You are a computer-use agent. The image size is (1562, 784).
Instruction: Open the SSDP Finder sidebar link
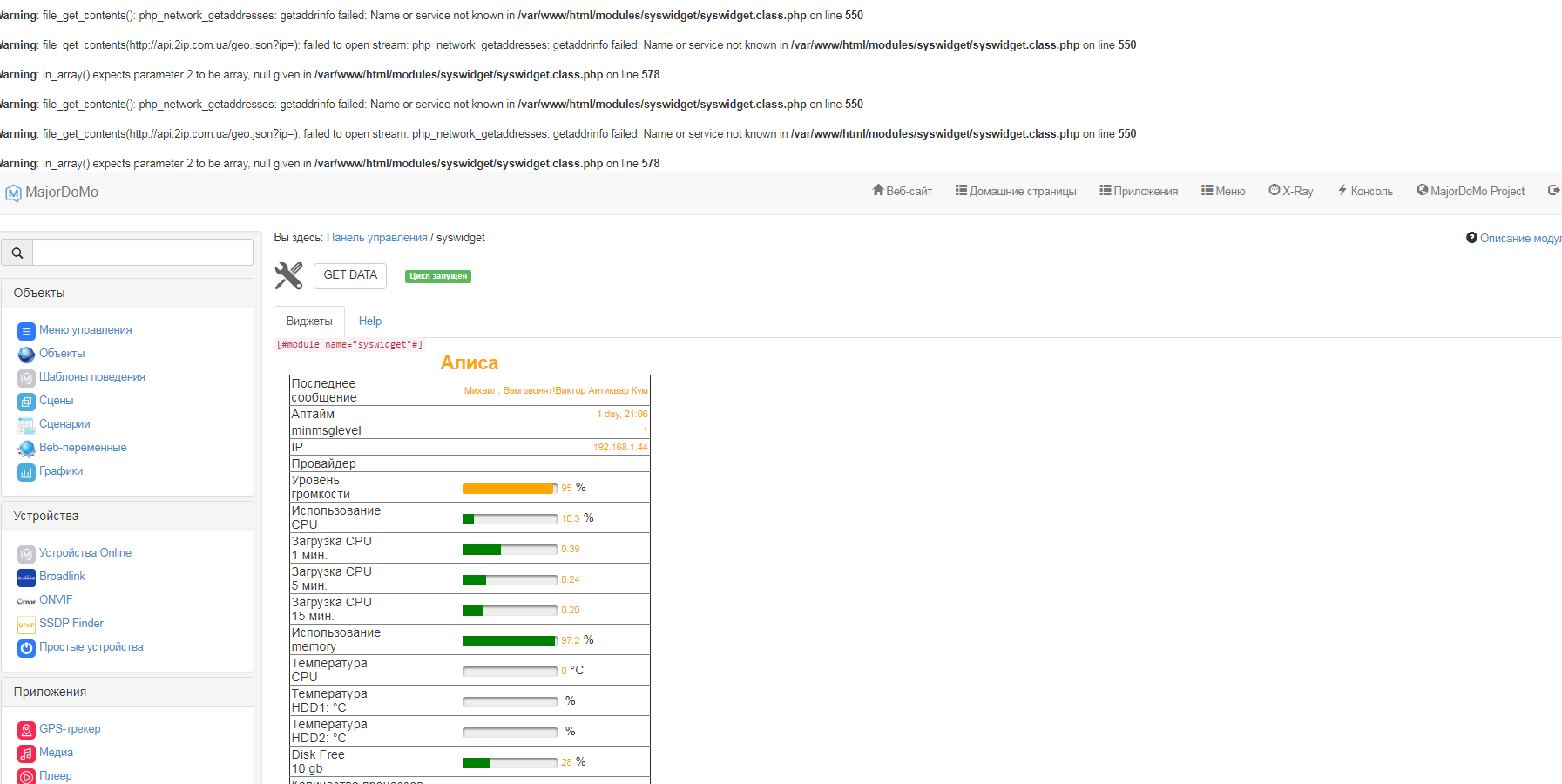tap(71, 624)
